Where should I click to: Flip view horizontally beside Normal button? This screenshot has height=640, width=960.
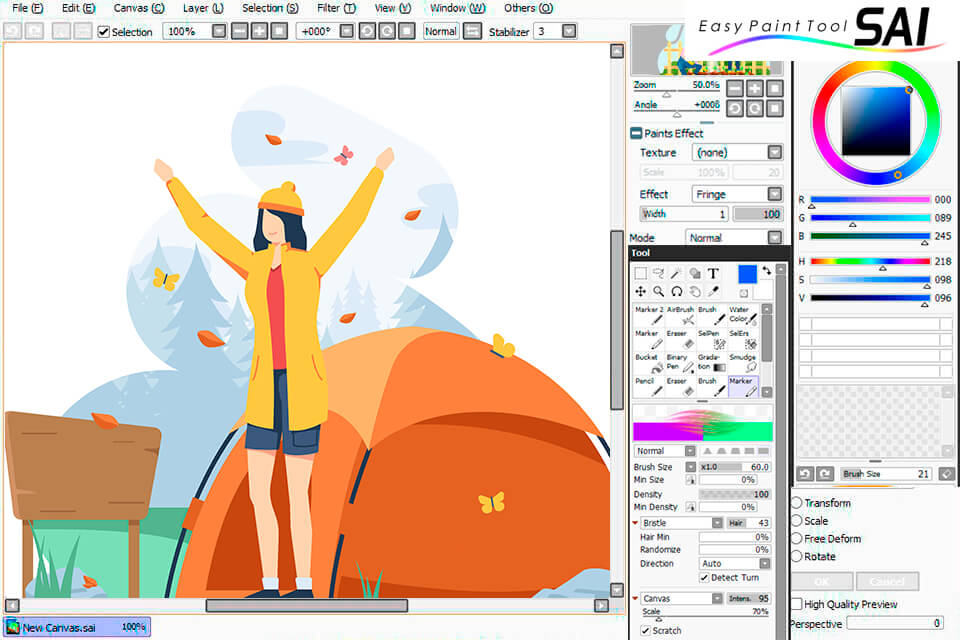tap(472, 31)
